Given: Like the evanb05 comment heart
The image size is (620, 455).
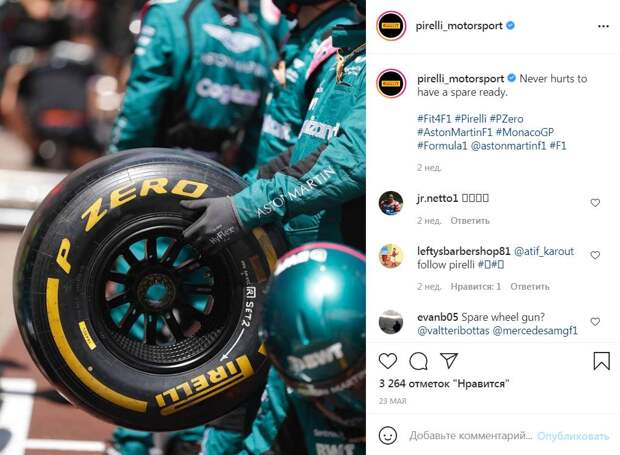Looking at the screenshot, I should pos(595,322).
